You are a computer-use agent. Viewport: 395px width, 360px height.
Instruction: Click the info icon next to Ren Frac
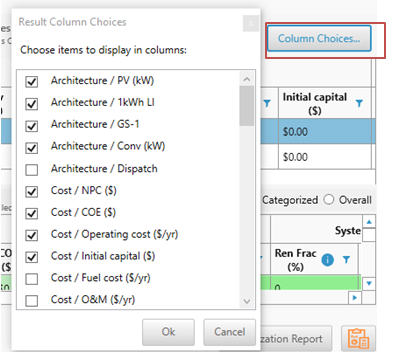(327, 259)
